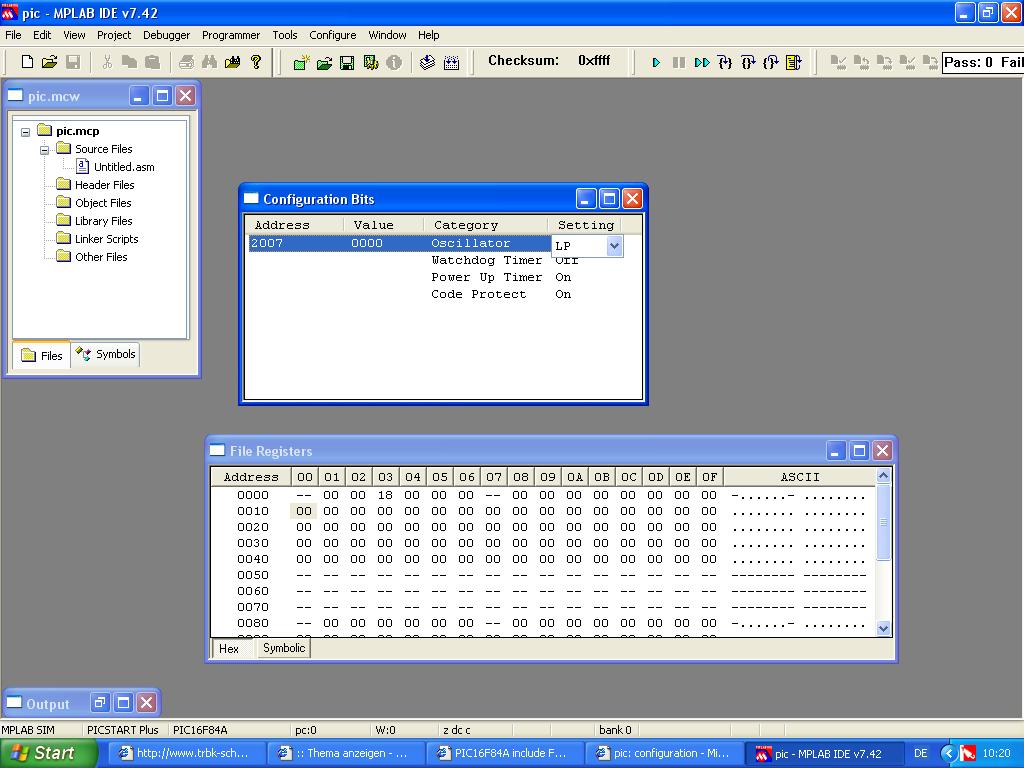Click the New Project icon
The height and width of the screenshot is (768, 1024).
[301, 63]
